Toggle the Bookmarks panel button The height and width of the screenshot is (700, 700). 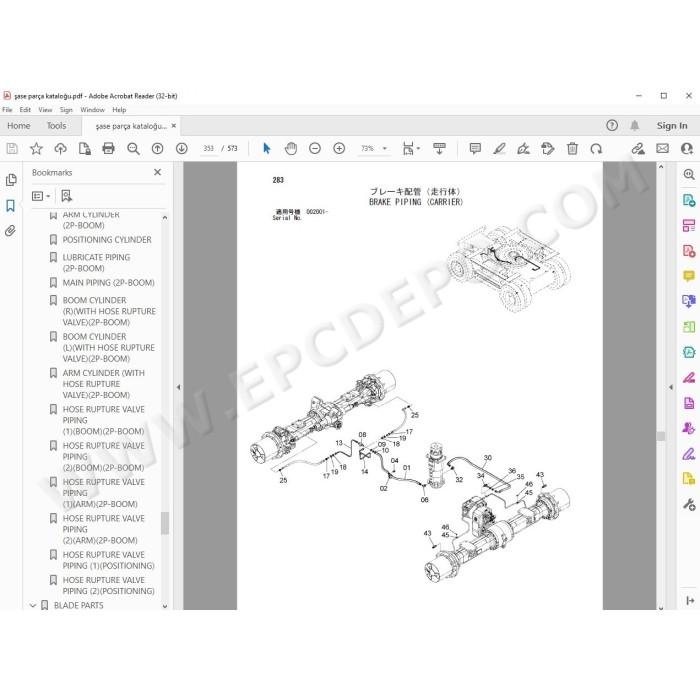click(11, 206)
